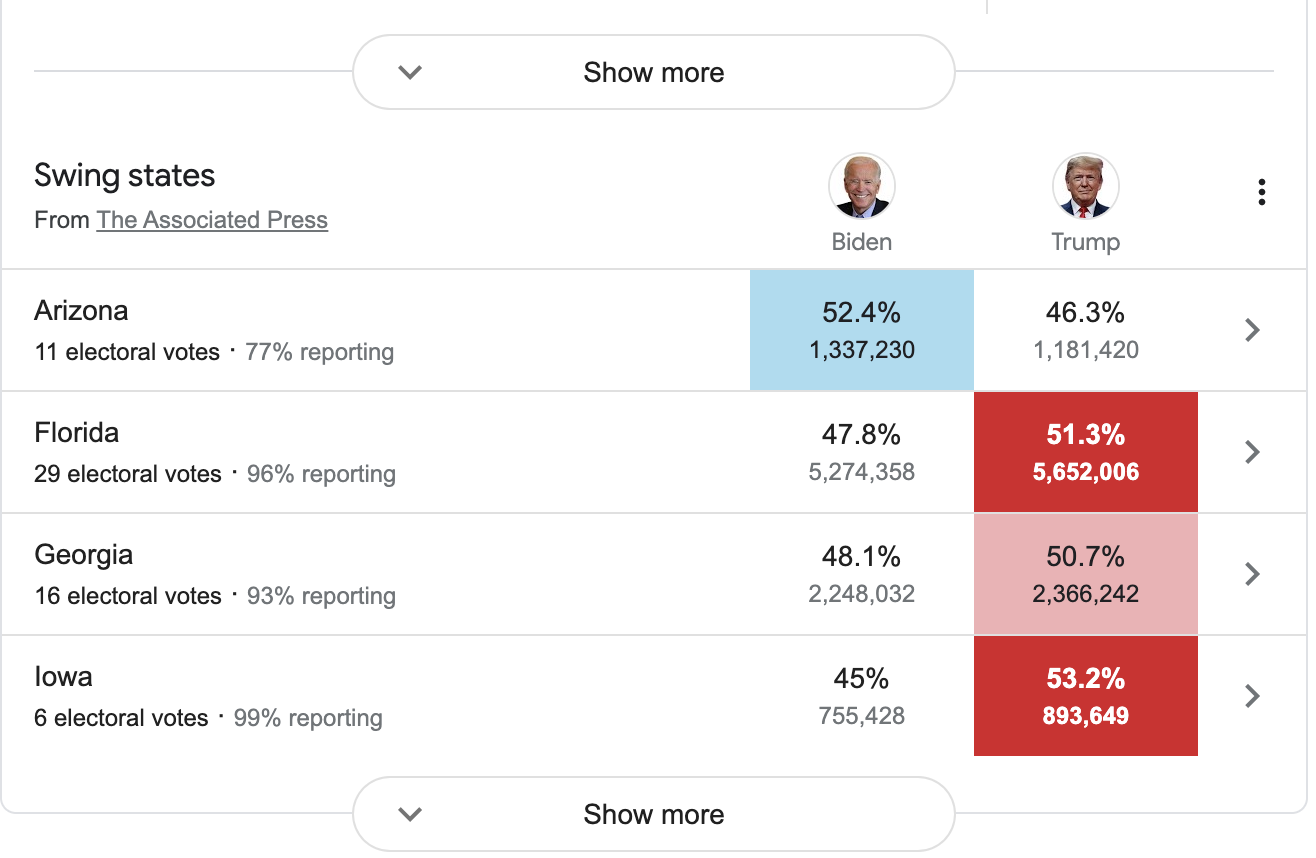
Task: Open Georgia details via right chevron
Action: (x=1252, y=574)
